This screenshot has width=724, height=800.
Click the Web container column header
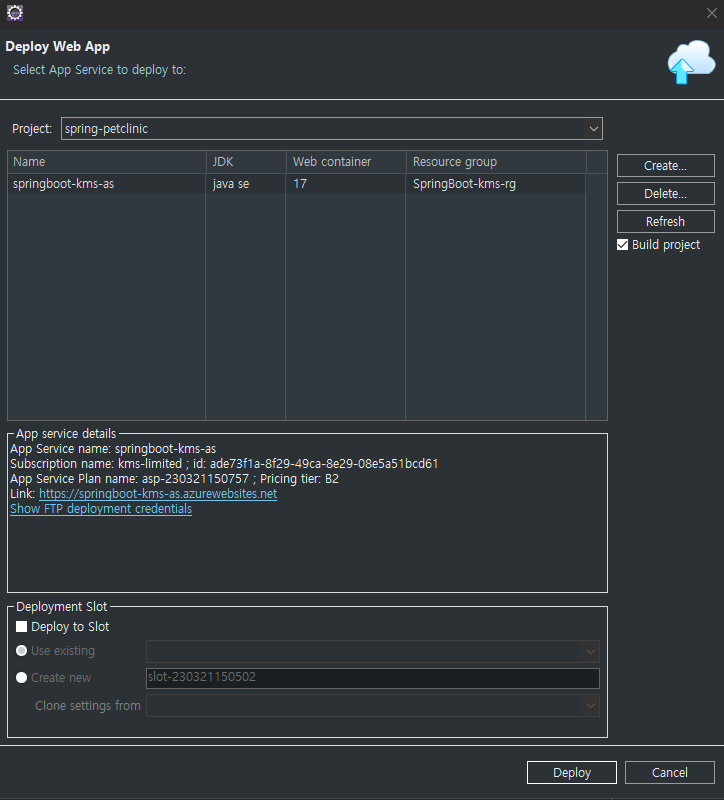[x=346, y=162]
